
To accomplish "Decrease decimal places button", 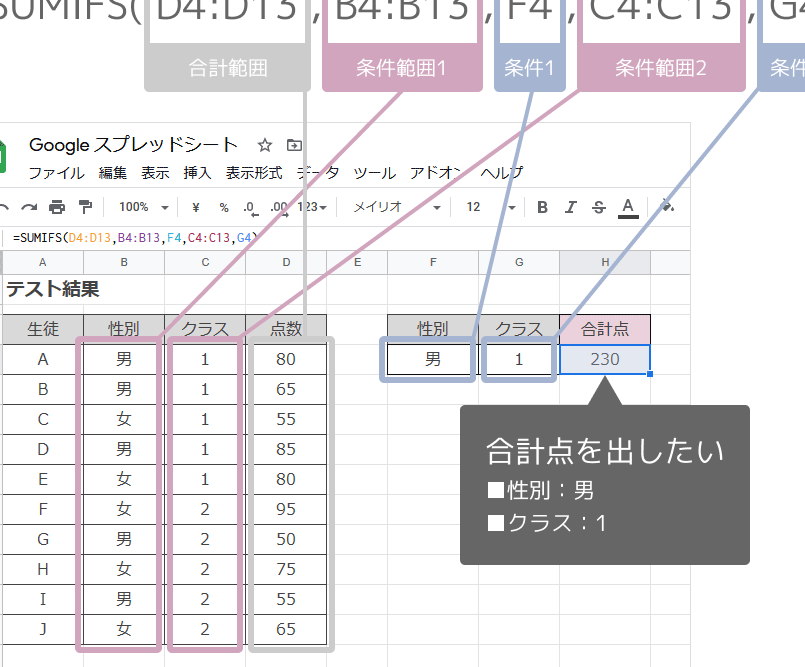I will (251, 207).
